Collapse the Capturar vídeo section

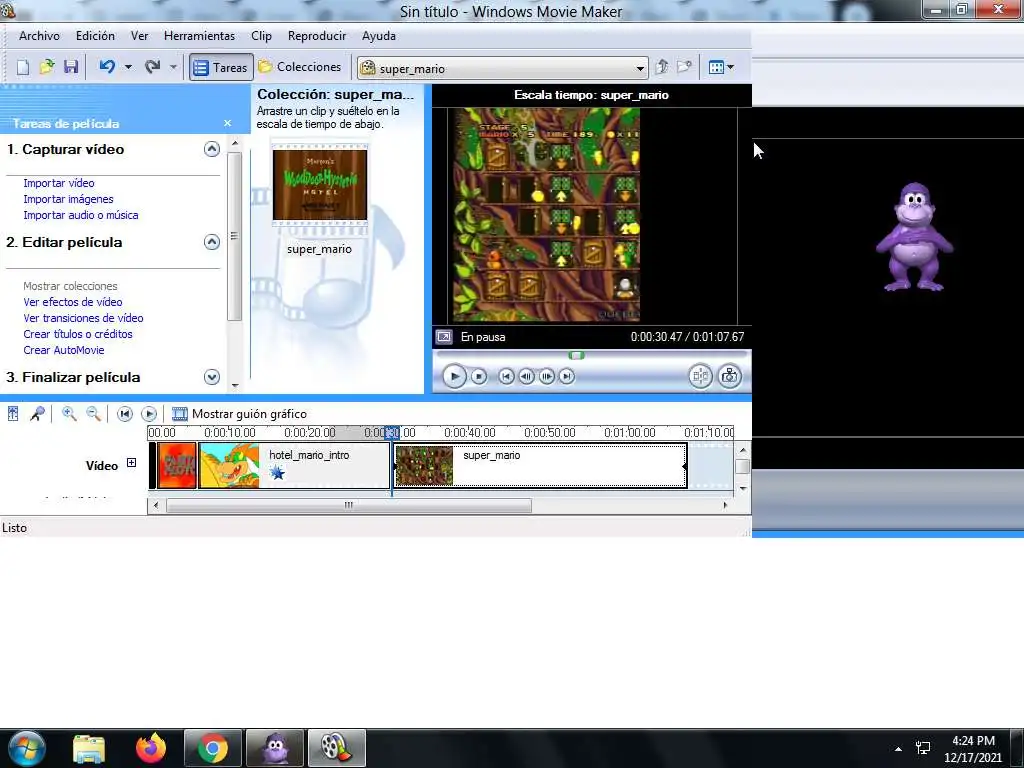tap(212, 149)
